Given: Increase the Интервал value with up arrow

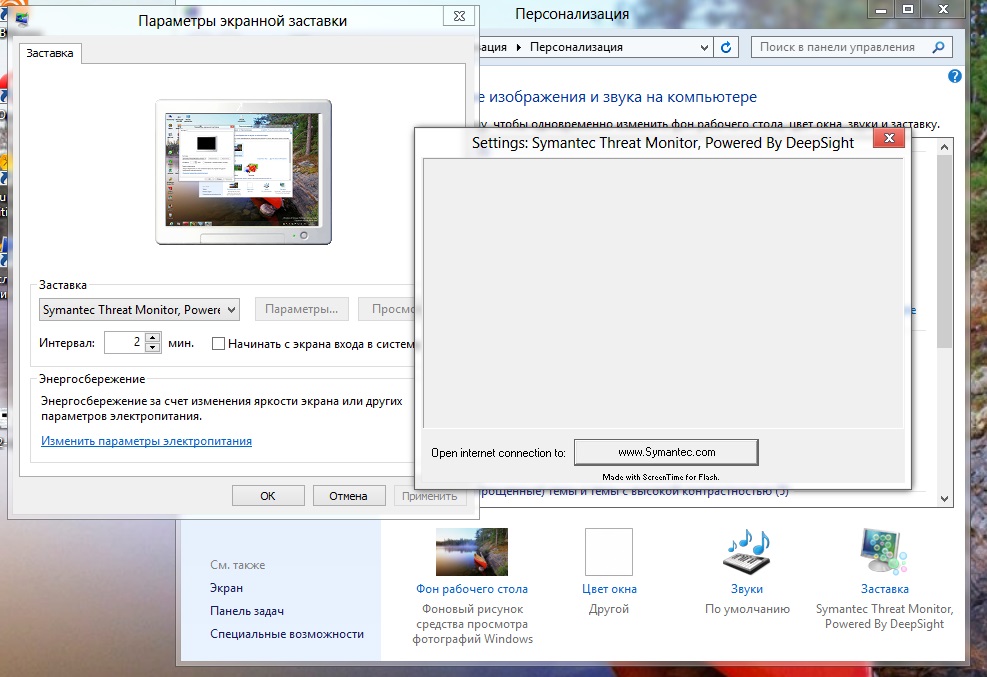Looking at the screenshot, I should 152,338.
